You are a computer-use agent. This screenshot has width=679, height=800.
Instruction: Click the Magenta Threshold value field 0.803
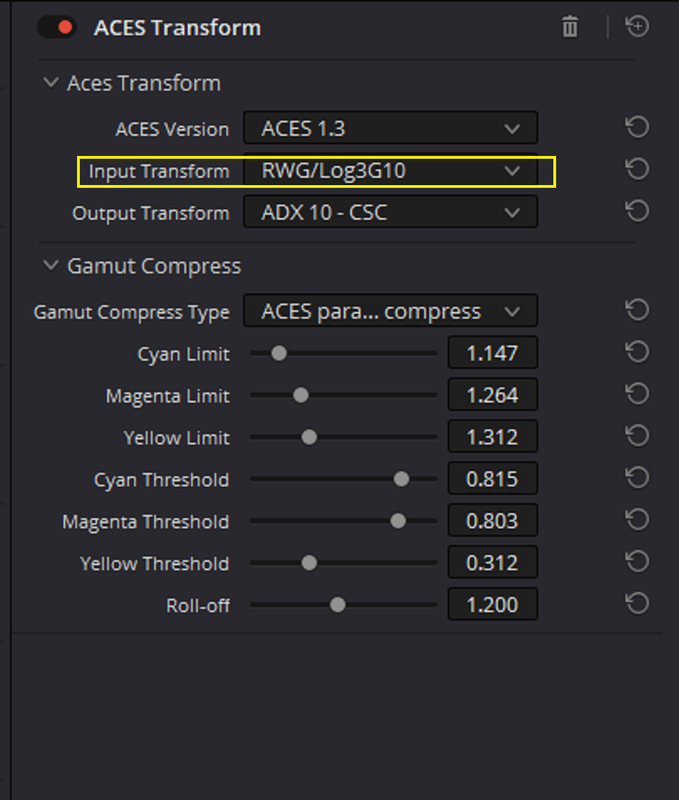[x=492, y=520]
